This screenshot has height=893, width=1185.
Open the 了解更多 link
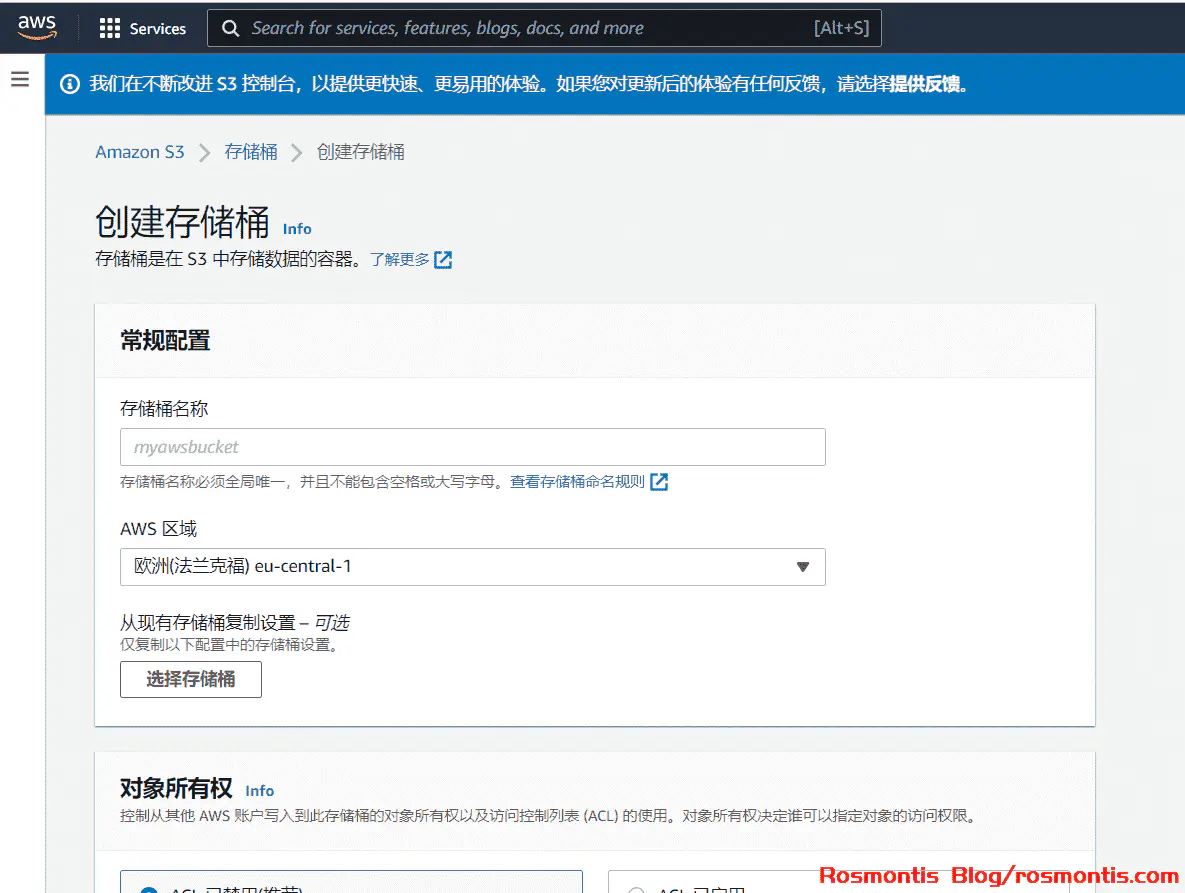(400, 260)
